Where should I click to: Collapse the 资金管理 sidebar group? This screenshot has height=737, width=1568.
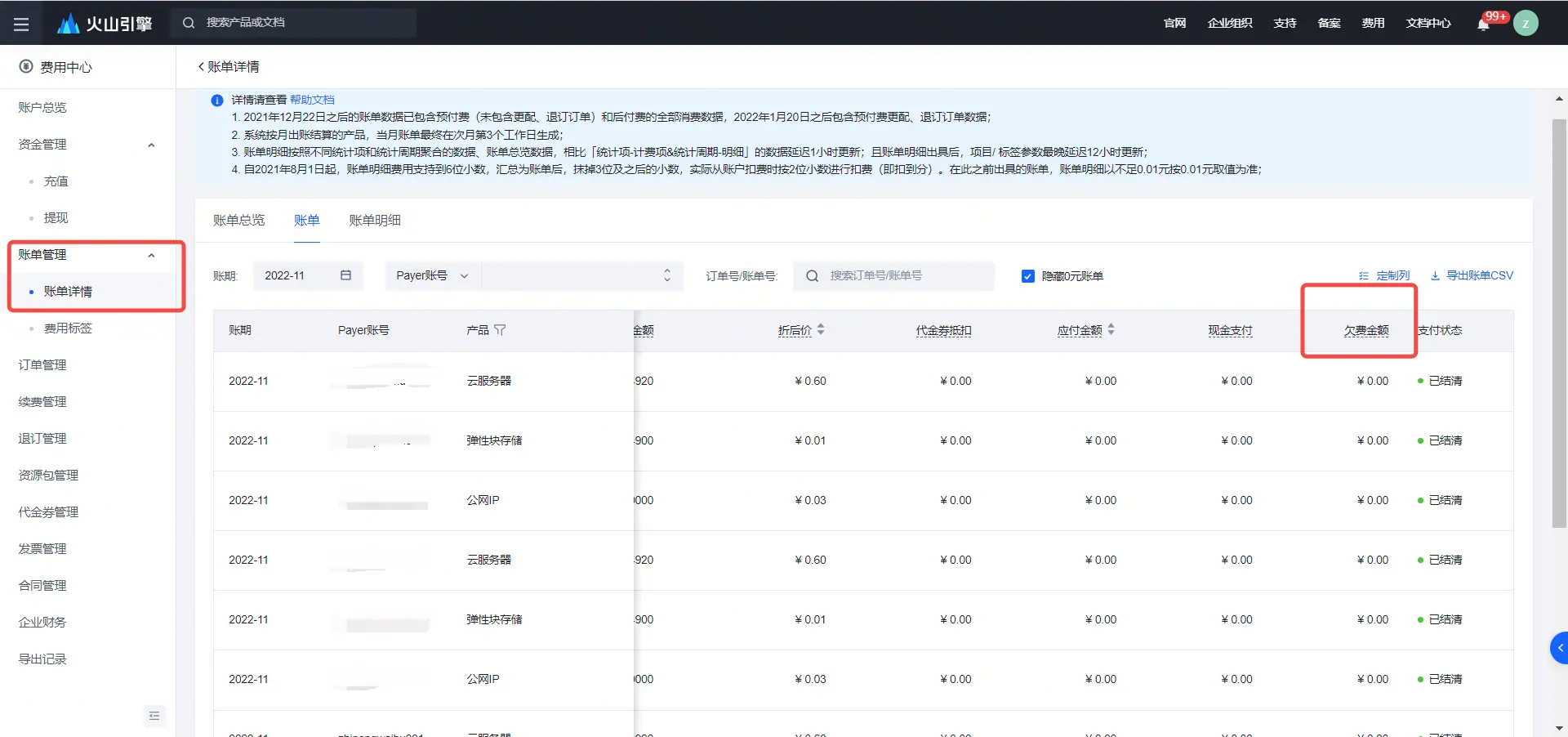[151, 145]
